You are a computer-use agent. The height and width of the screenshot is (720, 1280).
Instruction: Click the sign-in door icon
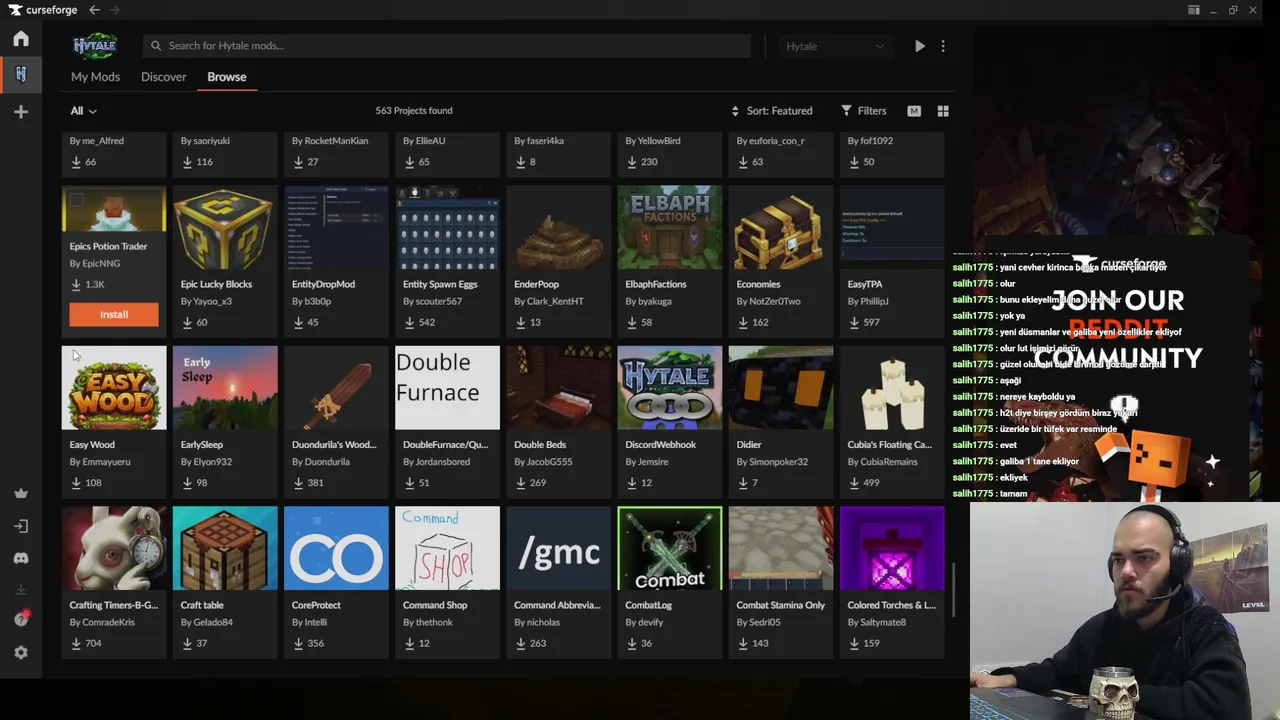(21, 526)
